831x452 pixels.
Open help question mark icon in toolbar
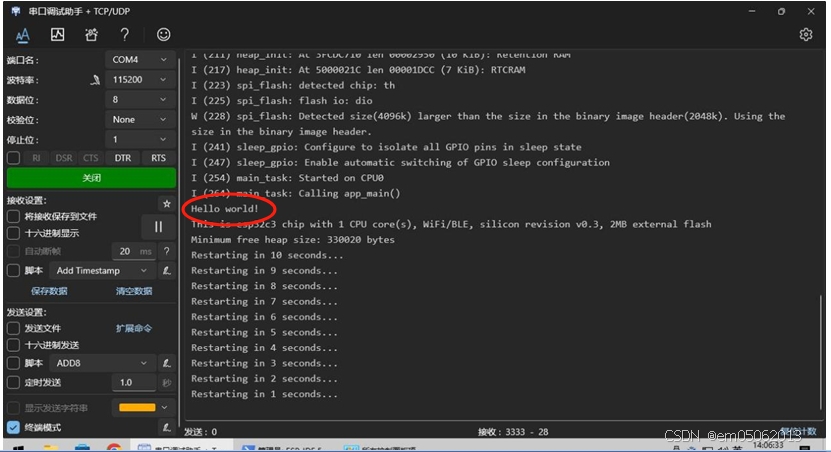click(x=125, y=35)
